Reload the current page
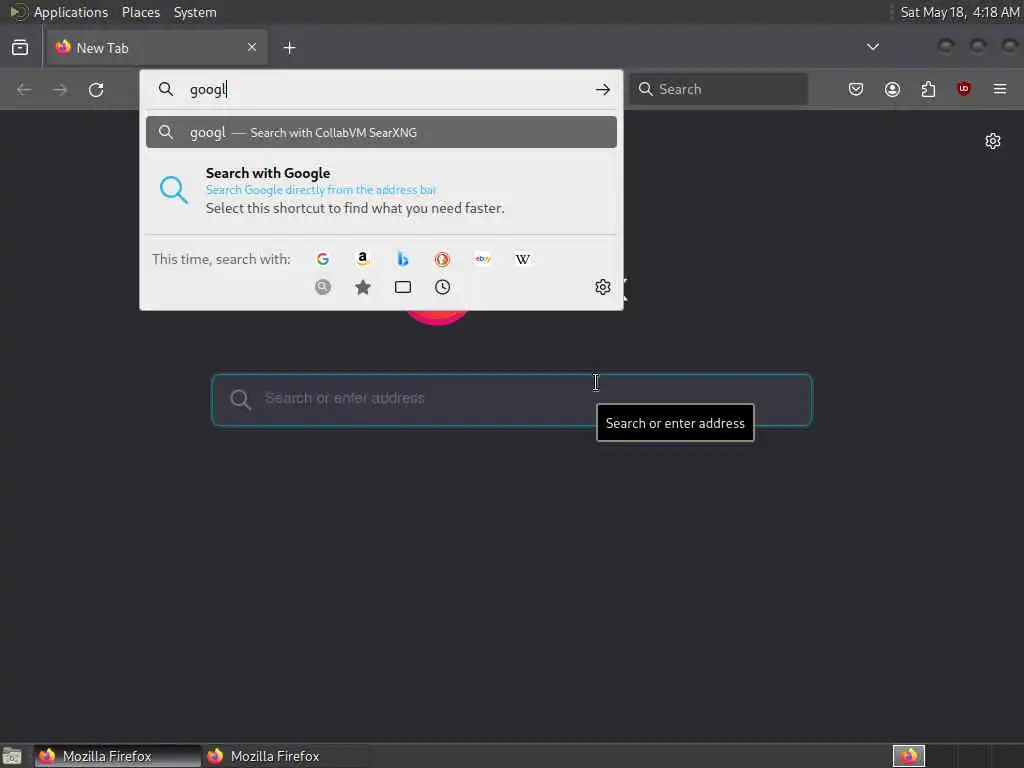 pyautogui.click(x=96, y=89)
